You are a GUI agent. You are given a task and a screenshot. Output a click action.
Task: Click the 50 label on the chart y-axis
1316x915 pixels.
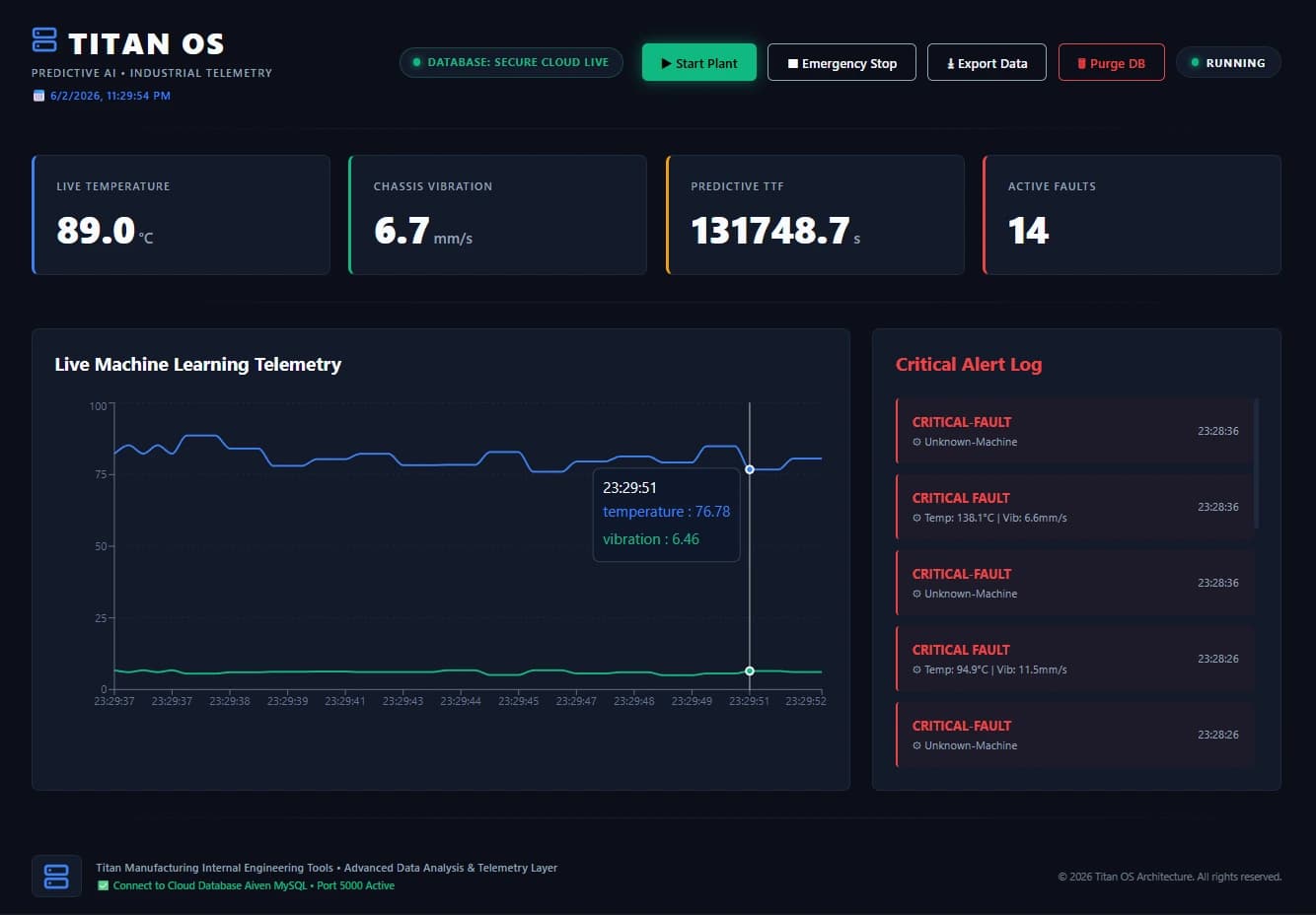[101, 546]
